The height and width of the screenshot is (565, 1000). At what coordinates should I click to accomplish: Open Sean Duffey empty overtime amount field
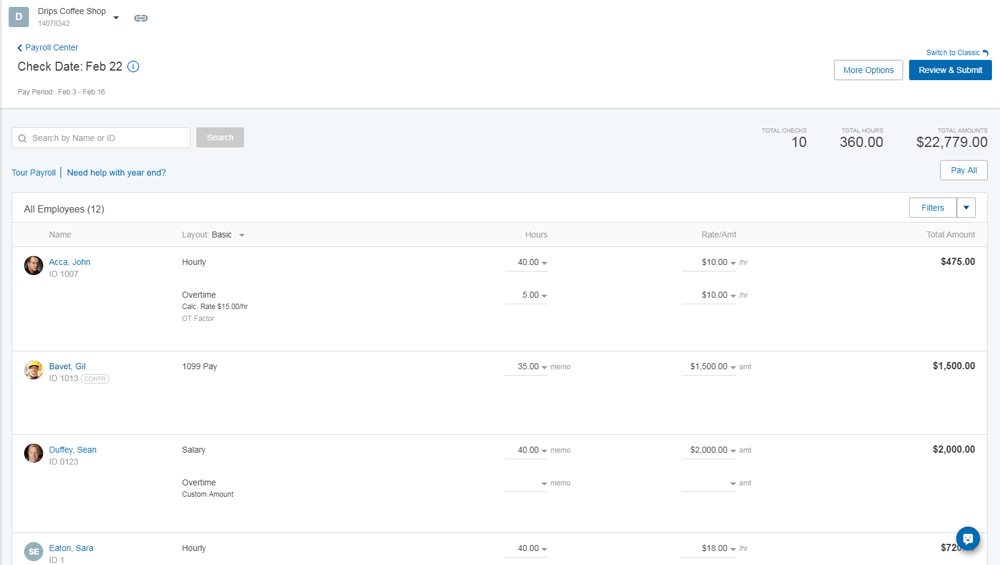pyautogui.click(x=709, y=483)
